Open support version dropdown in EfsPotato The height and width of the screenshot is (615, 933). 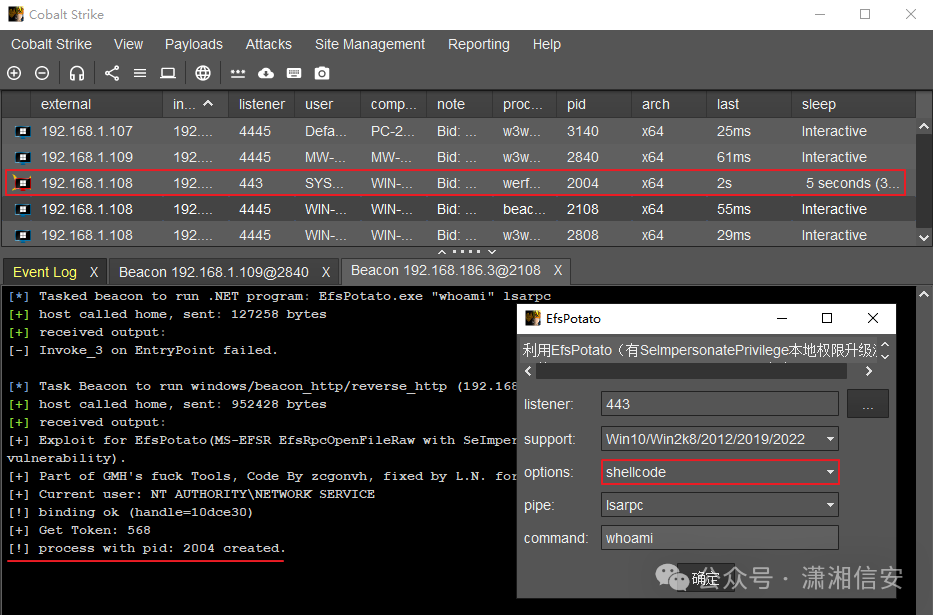(830, 440)
